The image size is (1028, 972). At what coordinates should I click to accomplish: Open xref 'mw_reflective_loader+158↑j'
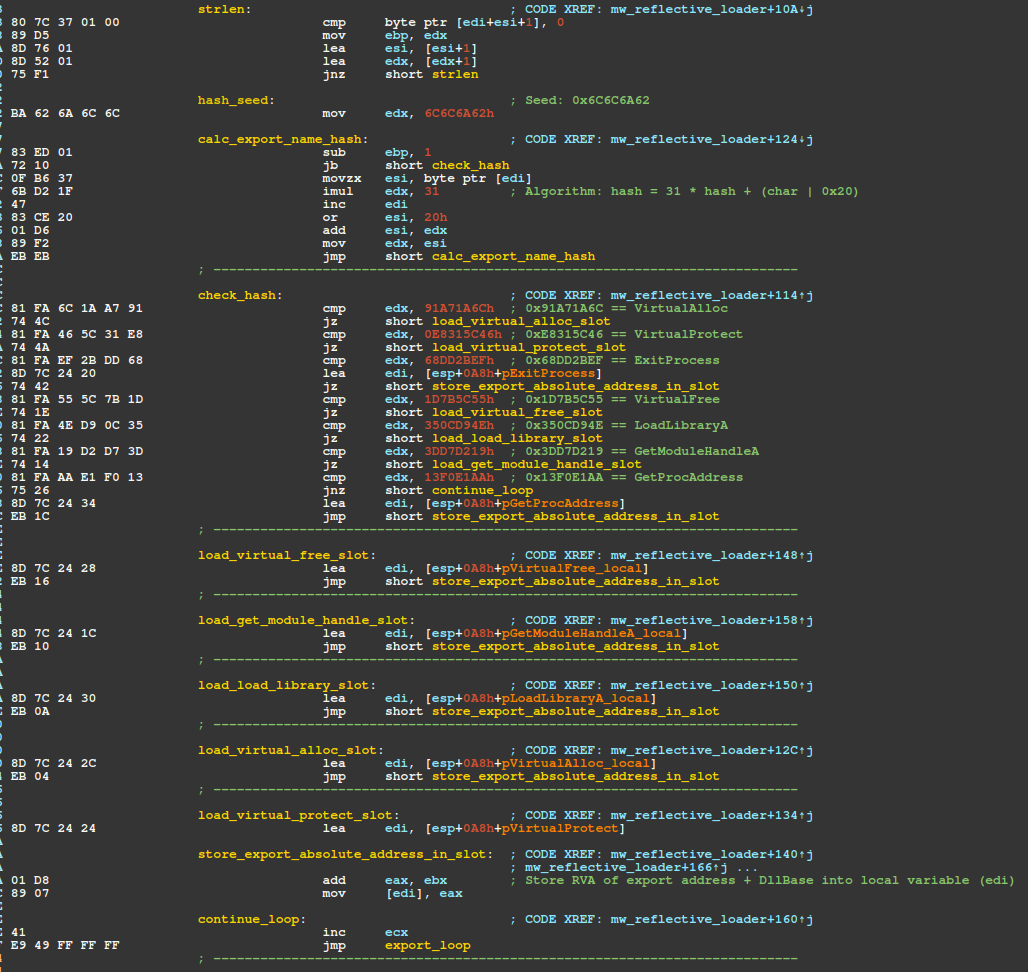pyautogui.click(x=711, y=620)
